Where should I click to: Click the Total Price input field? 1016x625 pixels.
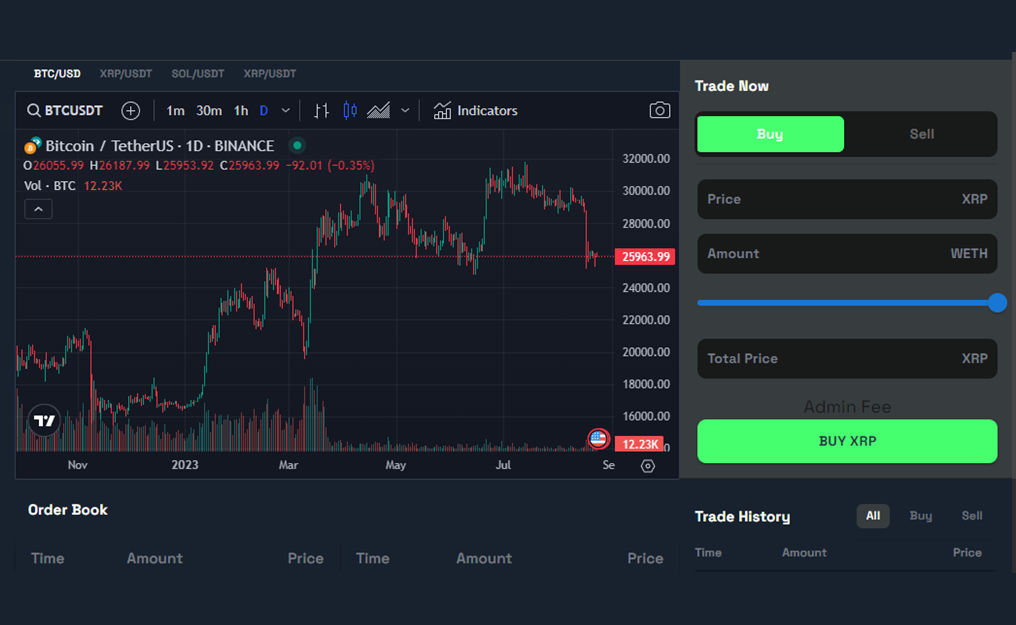click(847, 358)
